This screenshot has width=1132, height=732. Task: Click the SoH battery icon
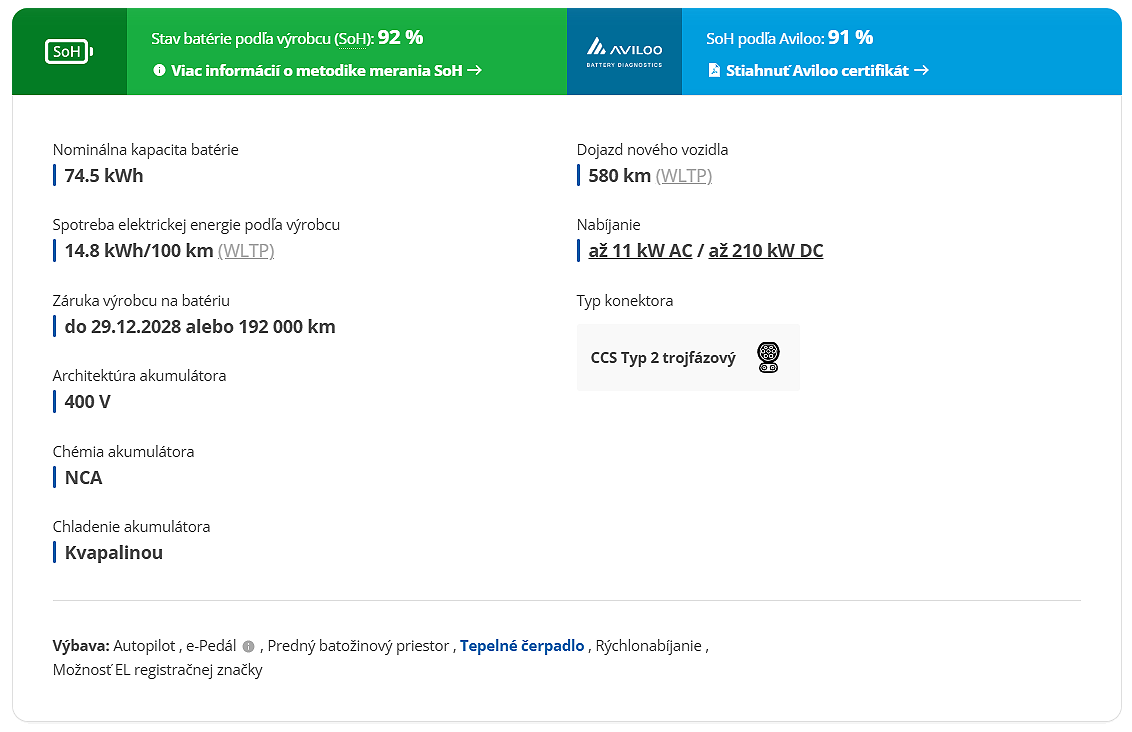pyautogui.click(x=69, y=51)
